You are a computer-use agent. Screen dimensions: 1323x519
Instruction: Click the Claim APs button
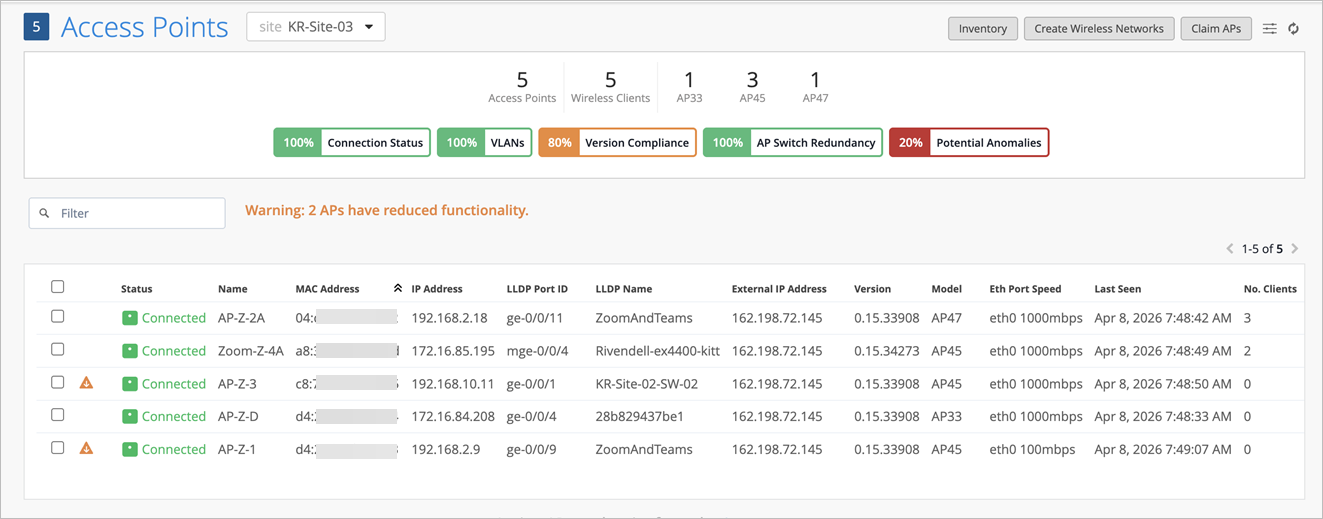pyautogui.click(x=1215, y=29)
